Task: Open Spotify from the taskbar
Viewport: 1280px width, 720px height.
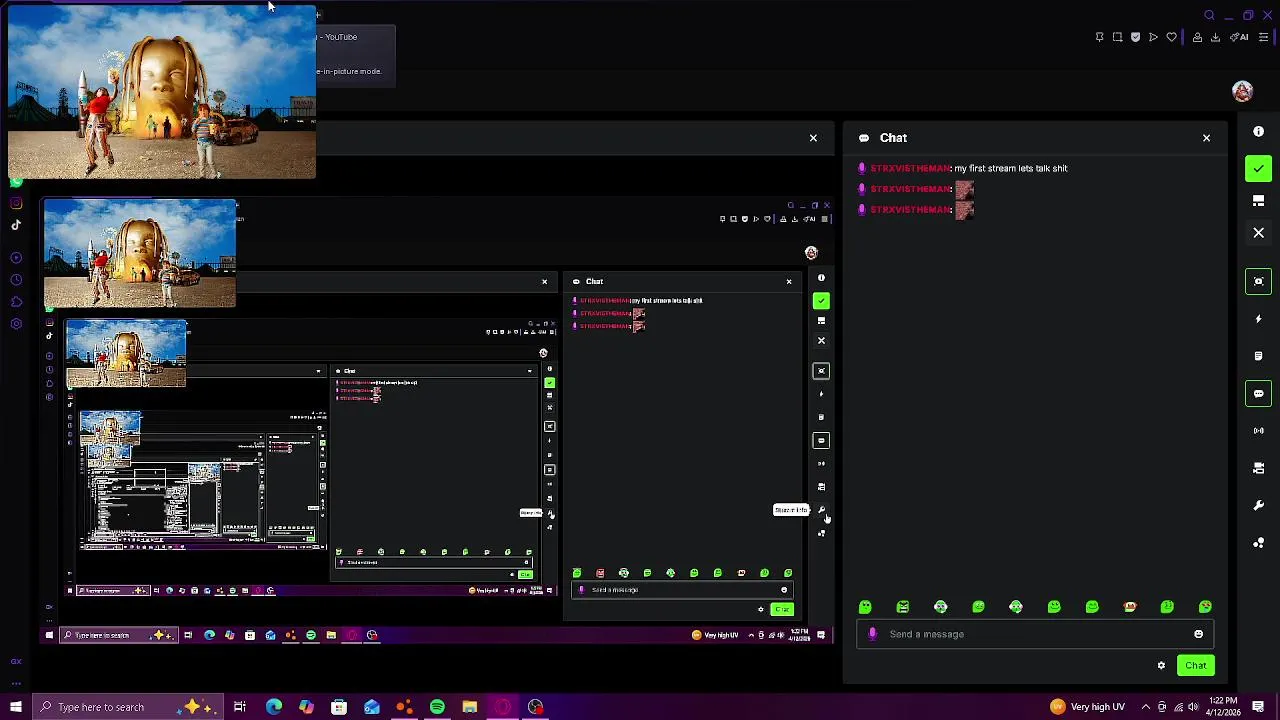Action: pyautogui.click(x=437, y=707)
